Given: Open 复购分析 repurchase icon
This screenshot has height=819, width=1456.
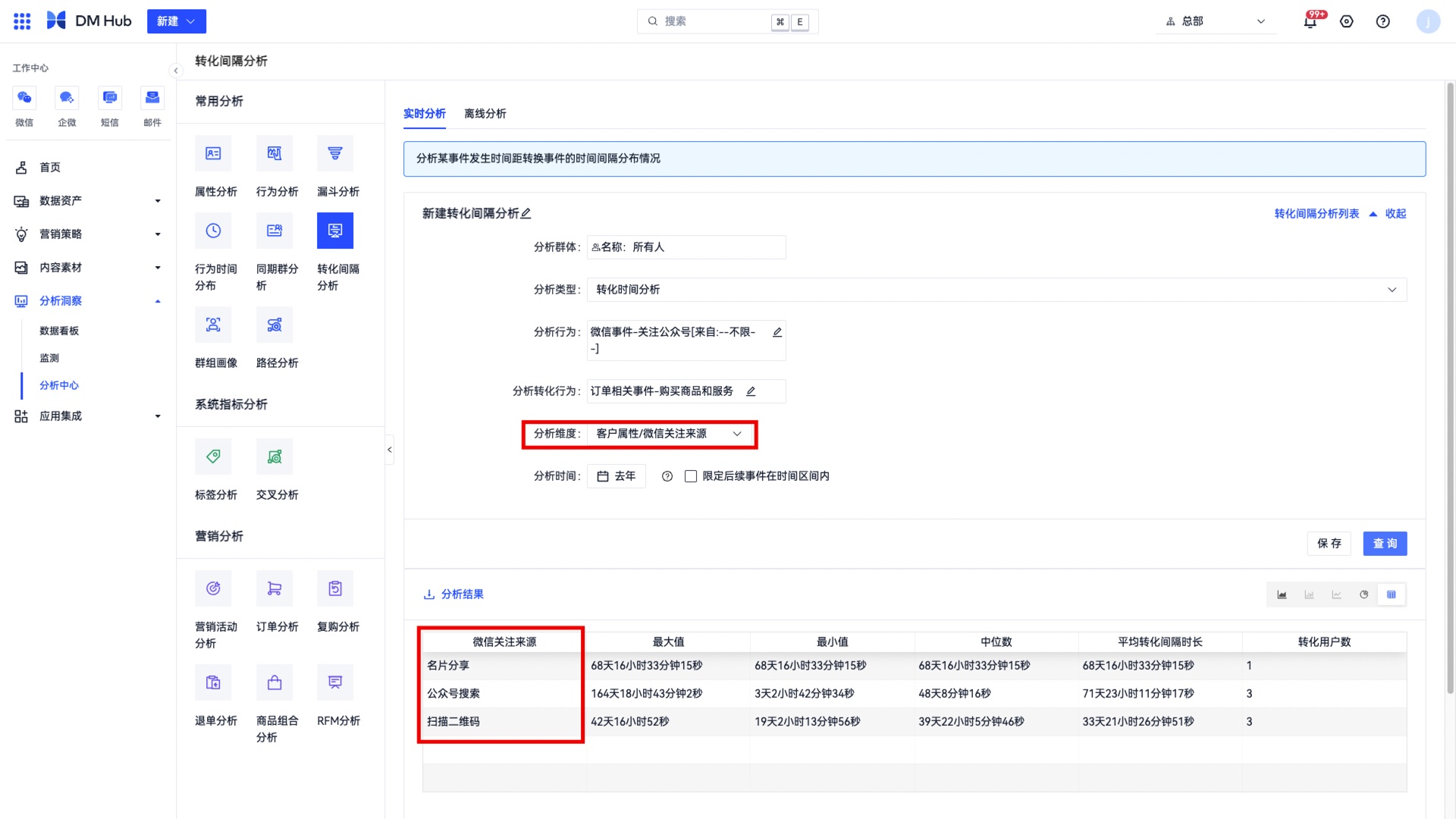Looking at the screenshot, I should pos(335,588).
